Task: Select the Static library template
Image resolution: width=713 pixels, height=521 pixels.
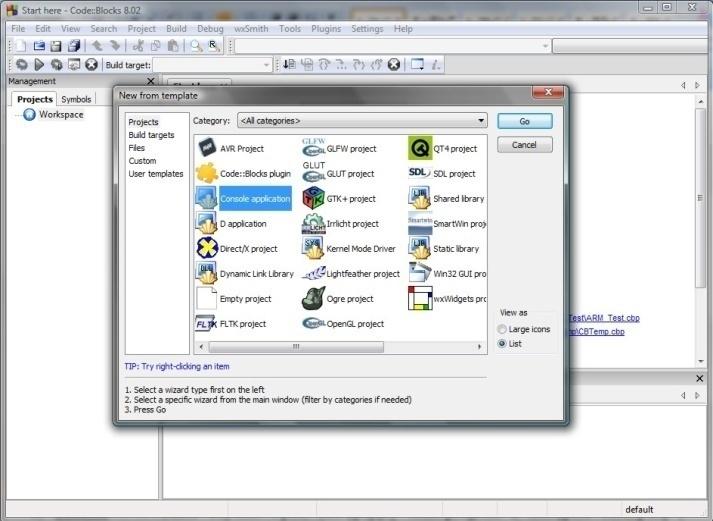Action: [x=444, y=249]
